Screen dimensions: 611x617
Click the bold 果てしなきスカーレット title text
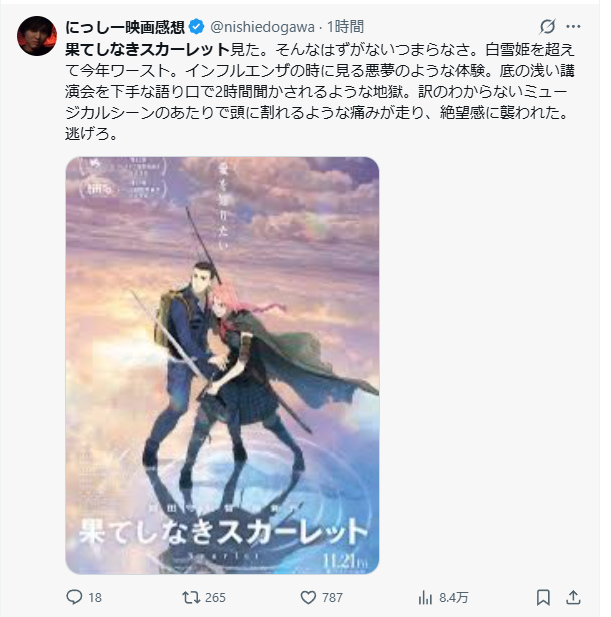148,49
